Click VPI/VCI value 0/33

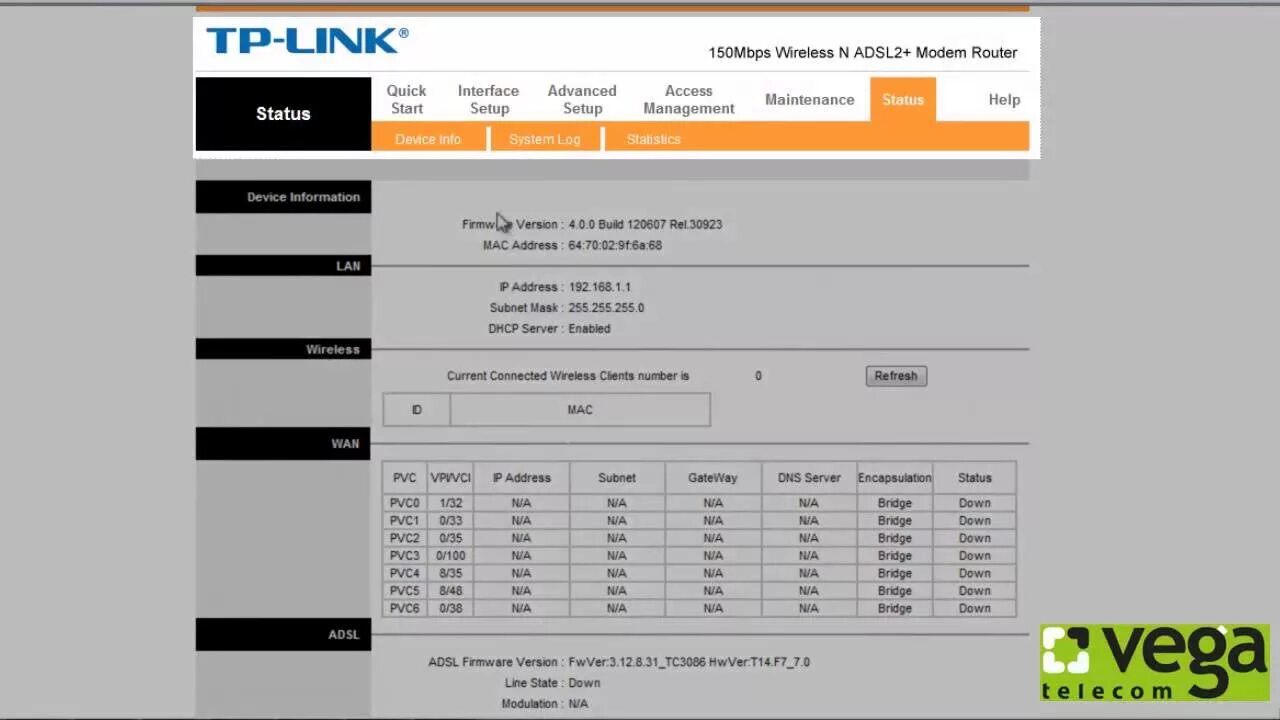pos(450,521)
